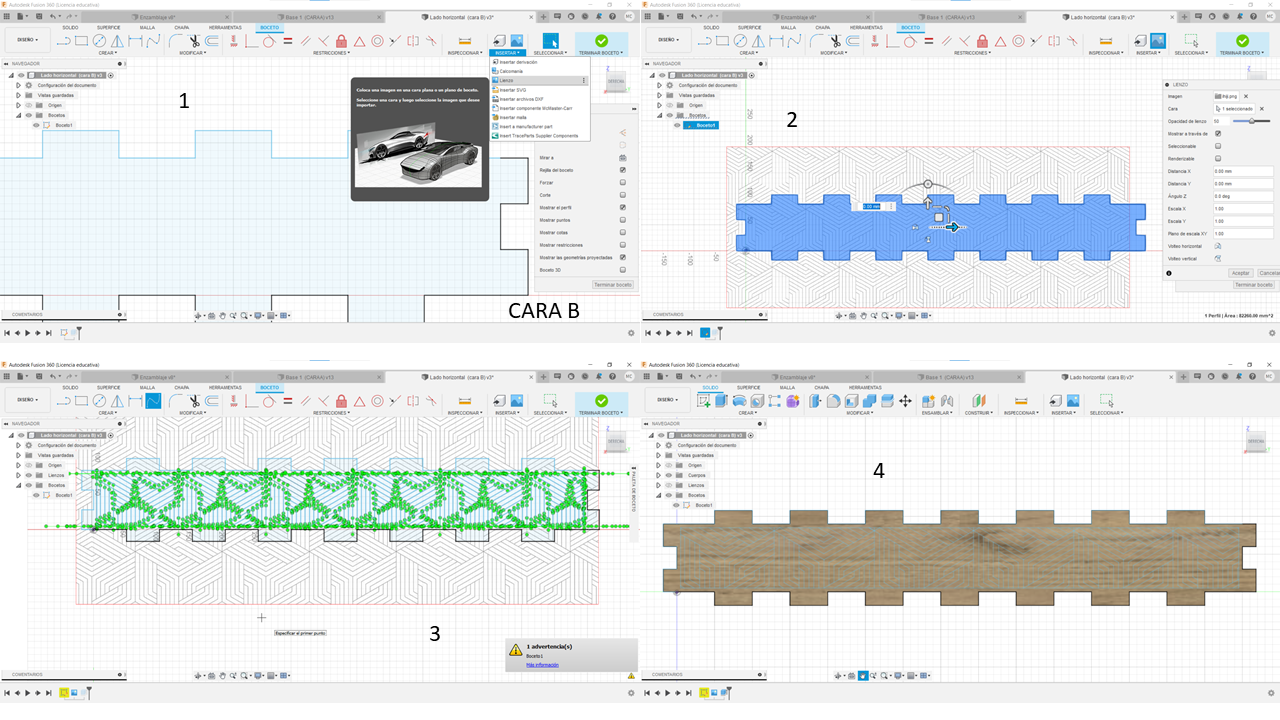
Task: Pick Insertar derivación in the panel 1 menu
Action: point(540,62)
